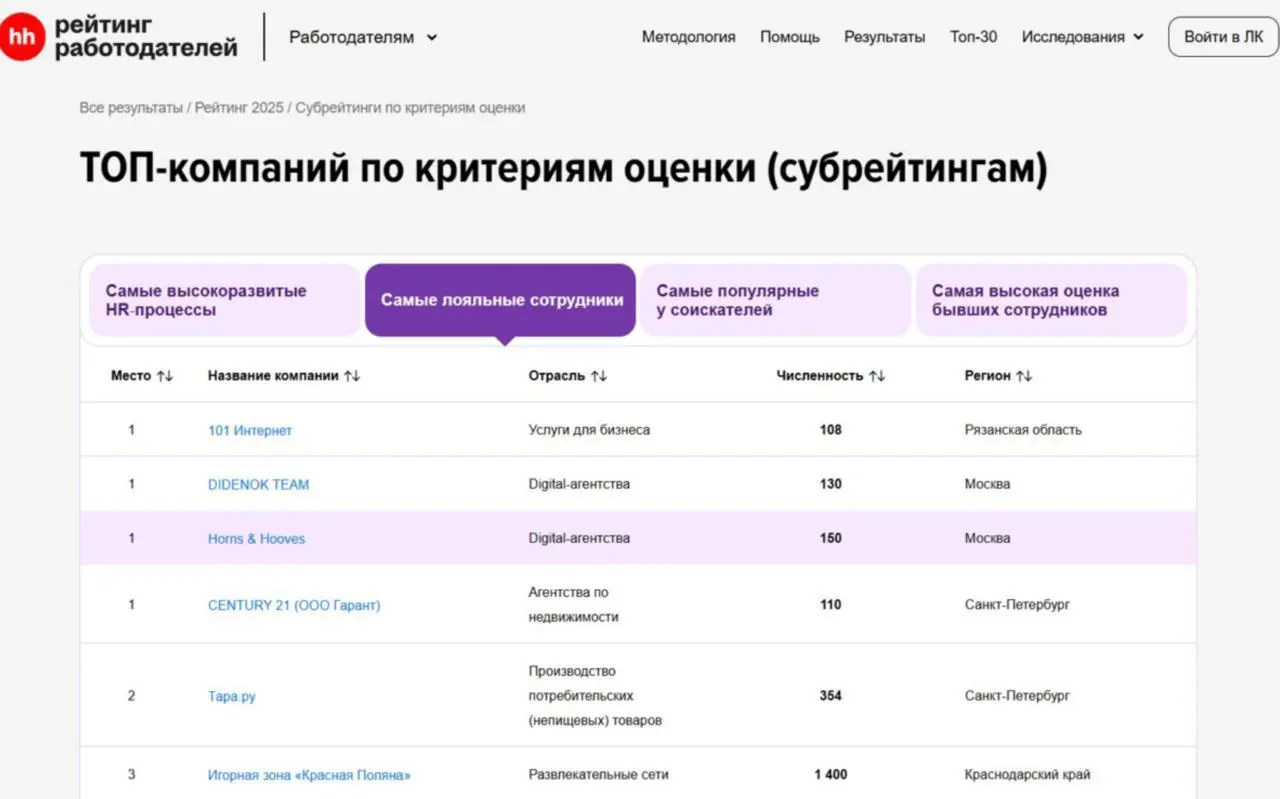Click Производство потребительских (непищевых) товаров cell
Image resolution: width=1280 pixels, height=799 pixels.
tap(595, 696)
